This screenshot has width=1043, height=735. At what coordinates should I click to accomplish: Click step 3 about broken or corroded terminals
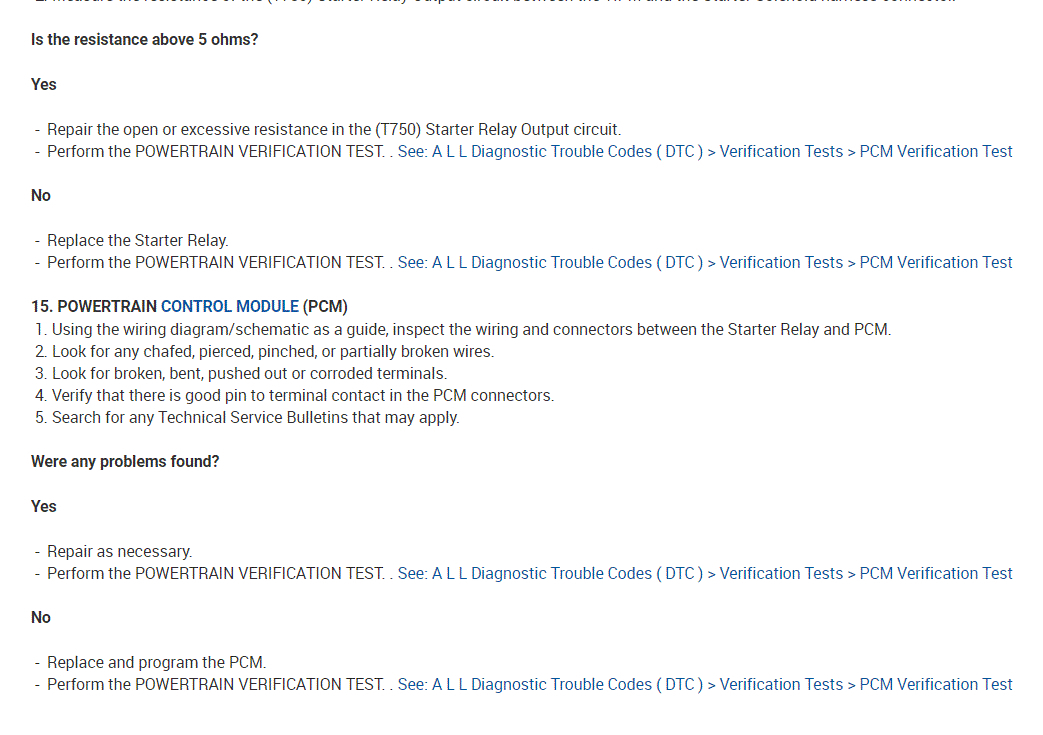click(x=249, y=373)
